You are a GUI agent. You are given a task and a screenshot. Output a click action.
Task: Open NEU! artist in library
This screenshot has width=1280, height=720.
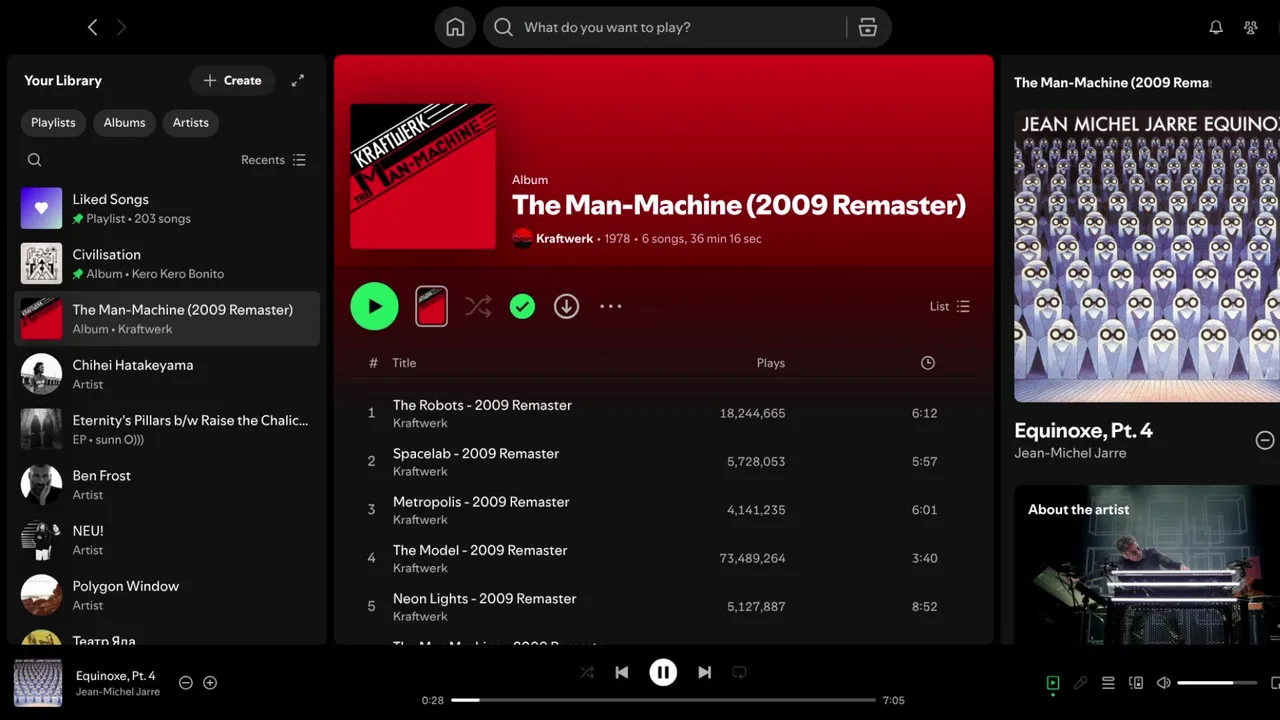pyautogui.click(x=167, y=540)
